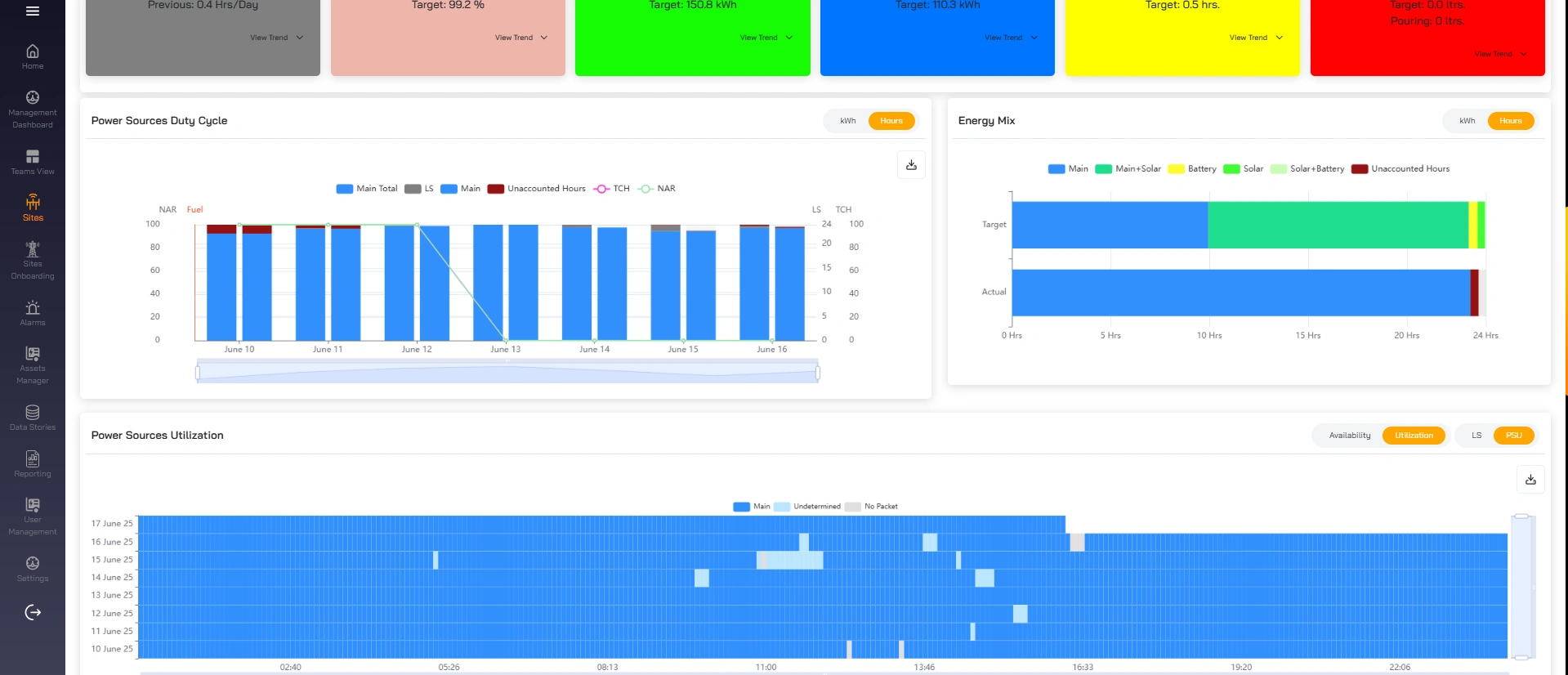The image size is (1568, 675).
Task: Toggle Unaccounted Hours legend in Duty Cycle
Action: (536, 189)
